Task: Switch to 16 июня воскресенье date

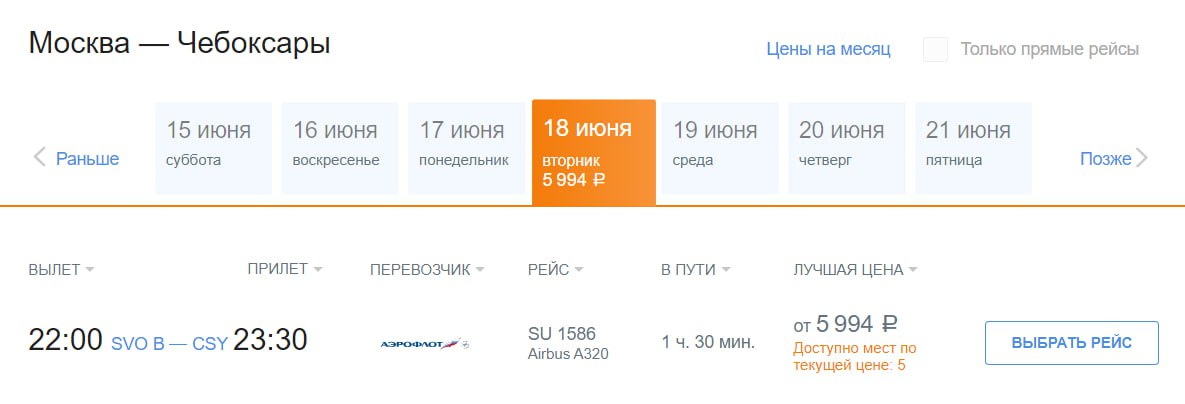Action: [x=339, y=147]
